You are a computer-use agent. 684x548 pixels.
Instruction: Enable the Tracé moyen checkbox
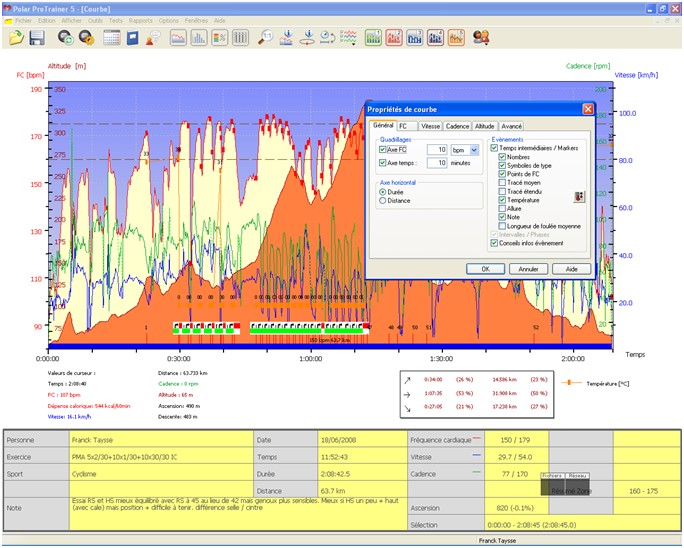(503, 182)
